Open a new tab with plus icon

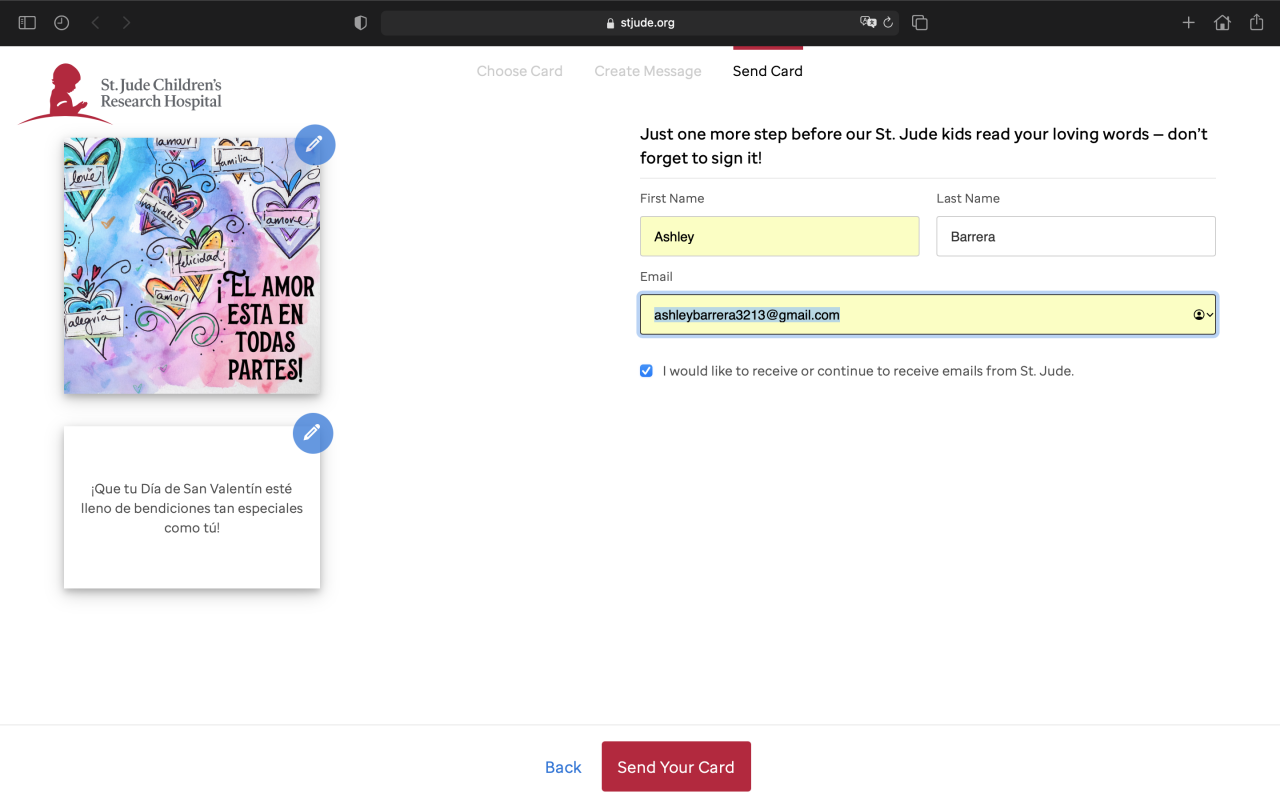pos(1188,22)
